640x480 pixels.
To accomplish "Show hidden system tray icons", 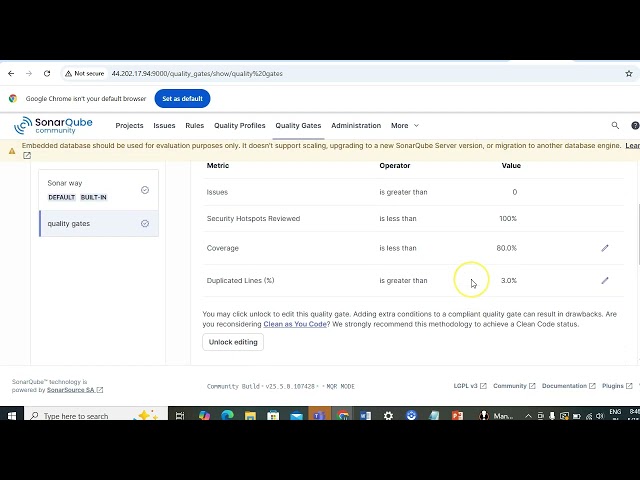I will tap(528, 416).
